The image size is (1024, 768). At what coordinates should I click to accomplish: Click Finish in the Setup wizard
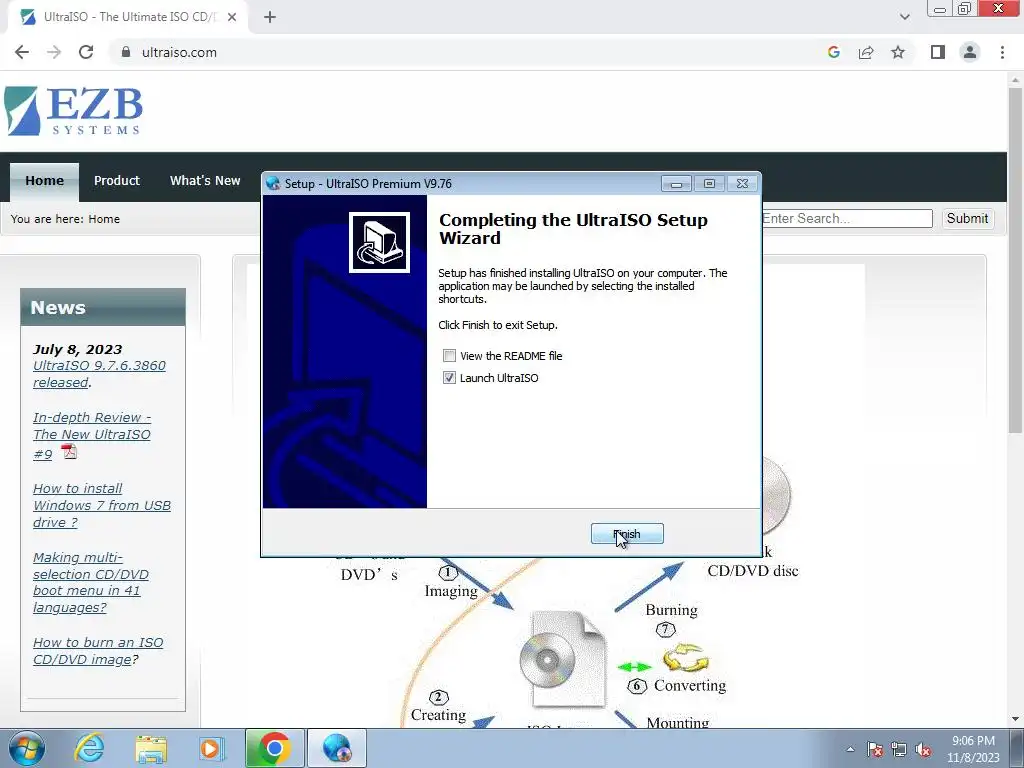(627, 534)
